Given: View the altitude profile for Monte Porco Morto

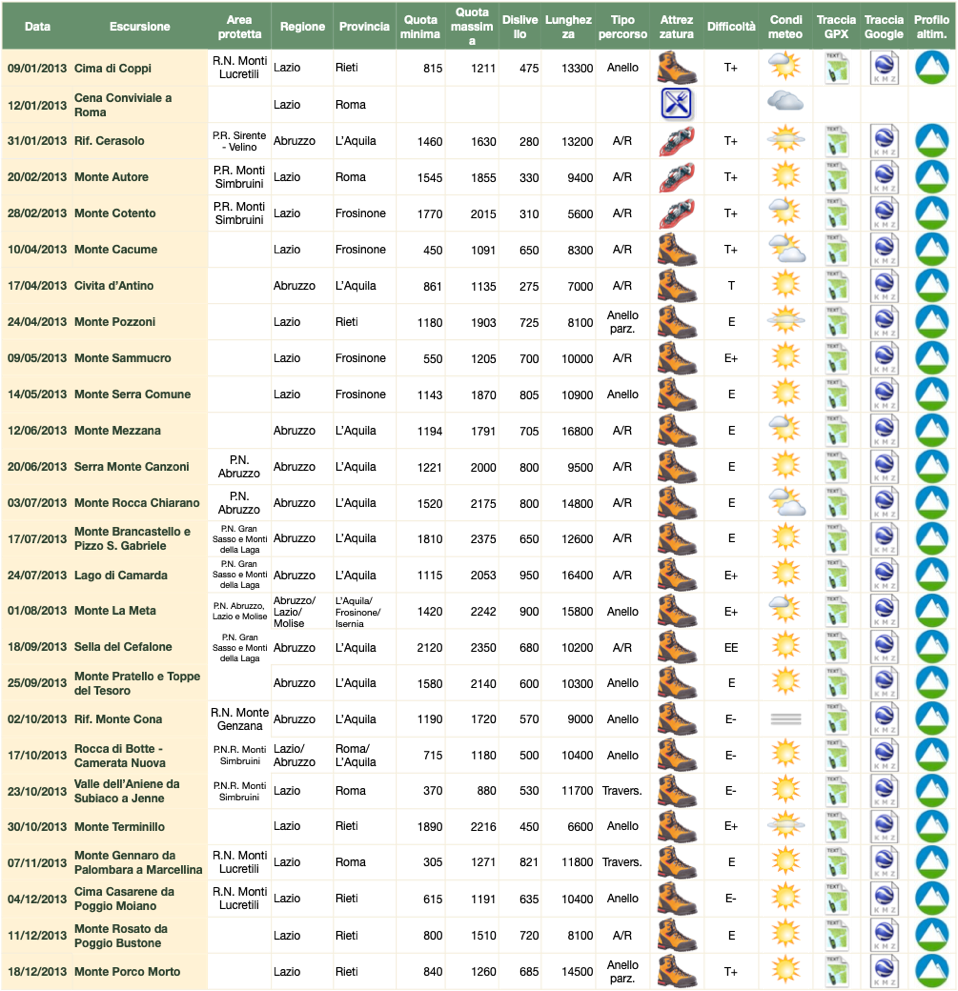Looking at the screenshot, I should point(931,971).
